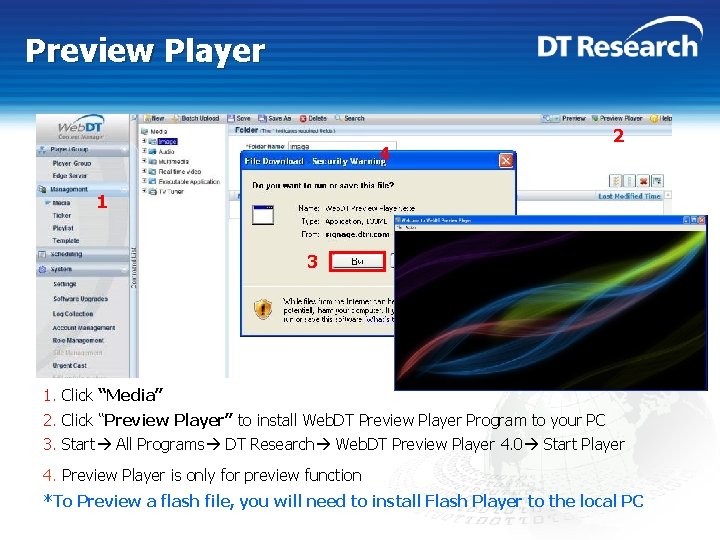Open Urgent Cast in sidebar

tap(69, 366)
